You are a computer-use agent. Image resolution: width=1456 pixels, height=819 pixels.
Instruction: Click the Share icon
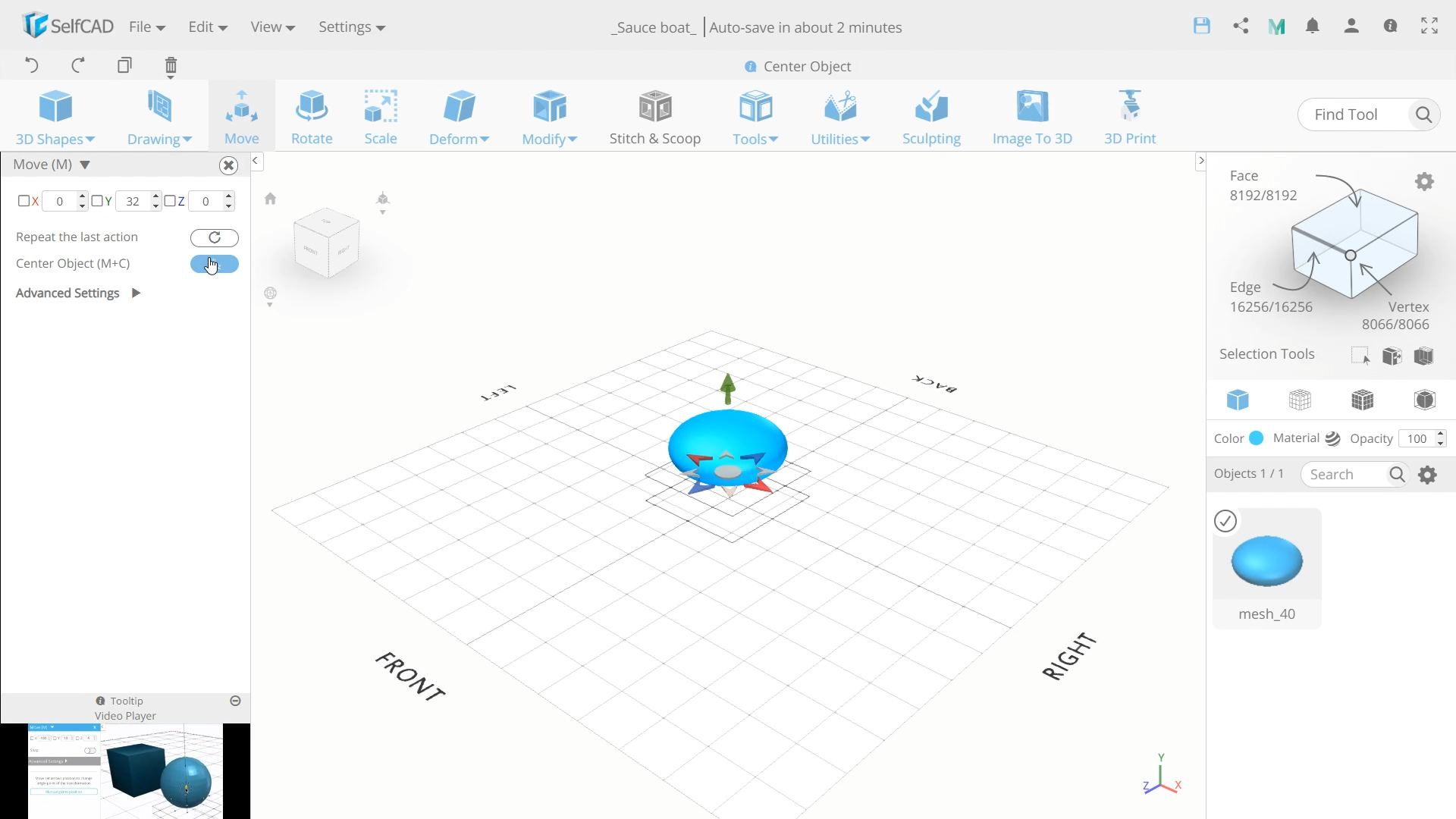pyautogui.click(x=1241, y=26)
